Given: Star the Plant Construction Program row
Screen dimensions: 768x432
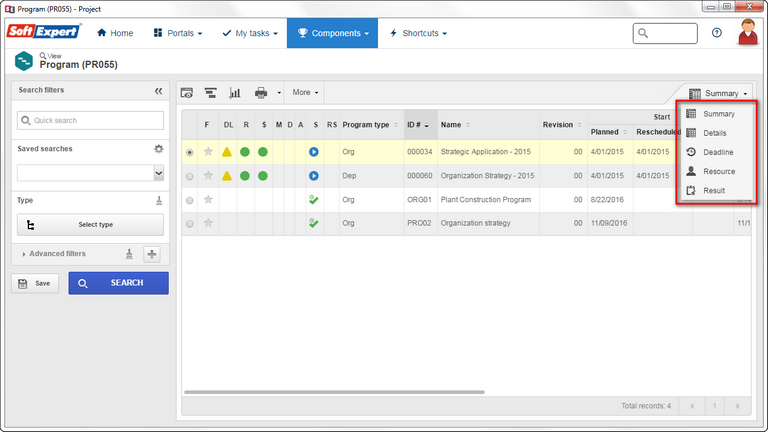Looking at the screenshot, I should coord(208,199).
